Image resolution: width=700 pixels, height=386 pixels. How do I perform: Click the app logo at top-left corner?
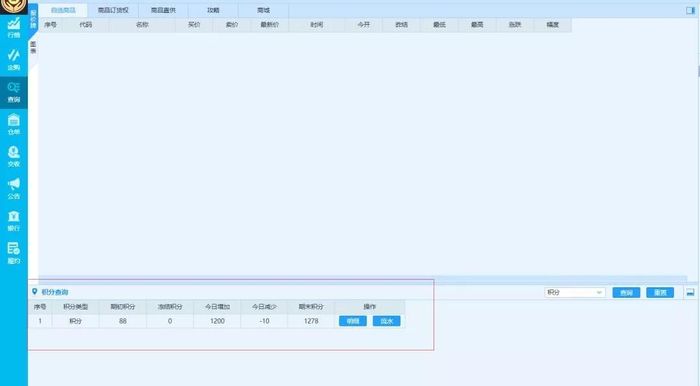click(14, 6)
